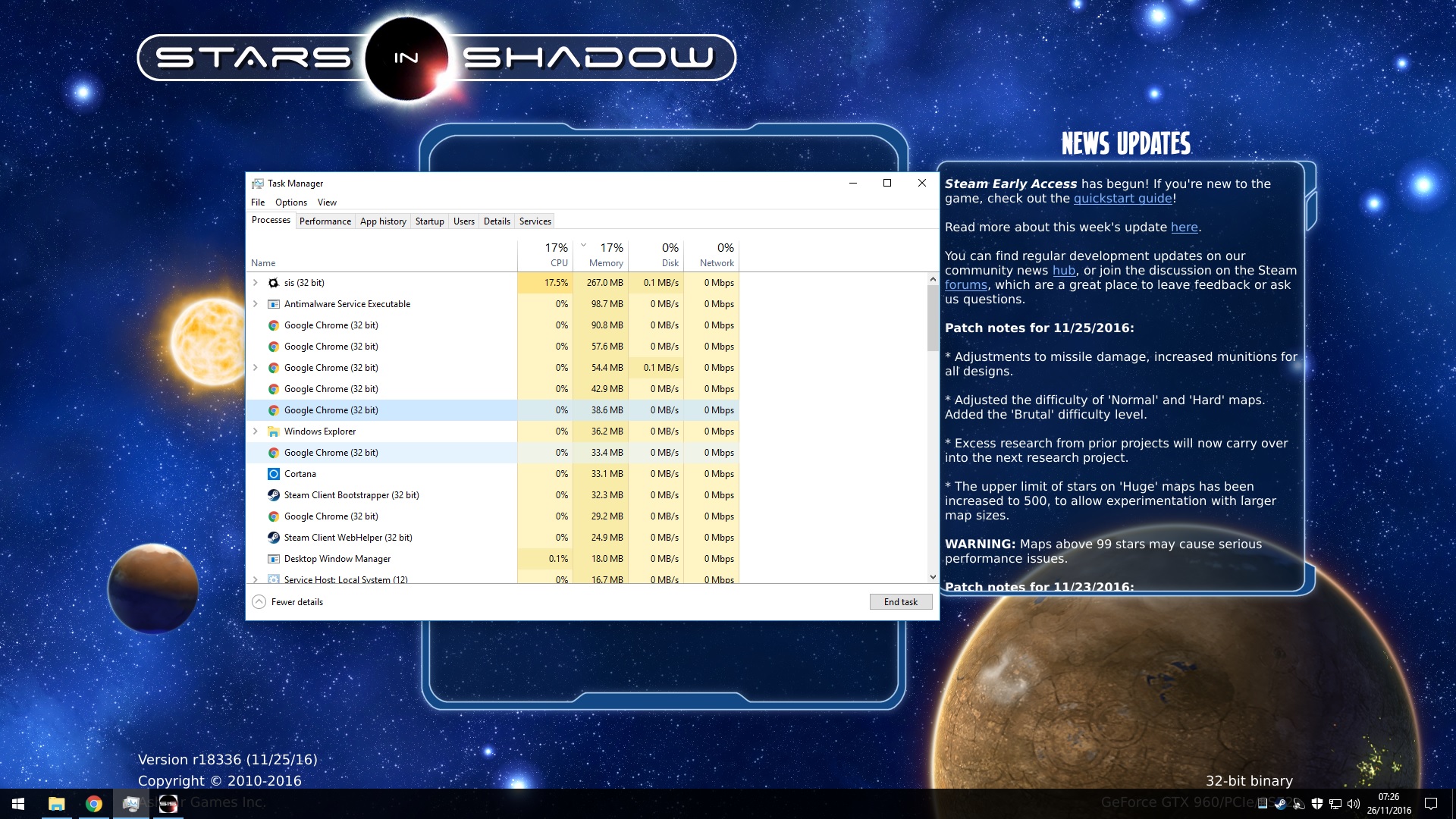Open File Explorer from the taskbar
This screenshot has width=1456, height=819.
[57, 804]
